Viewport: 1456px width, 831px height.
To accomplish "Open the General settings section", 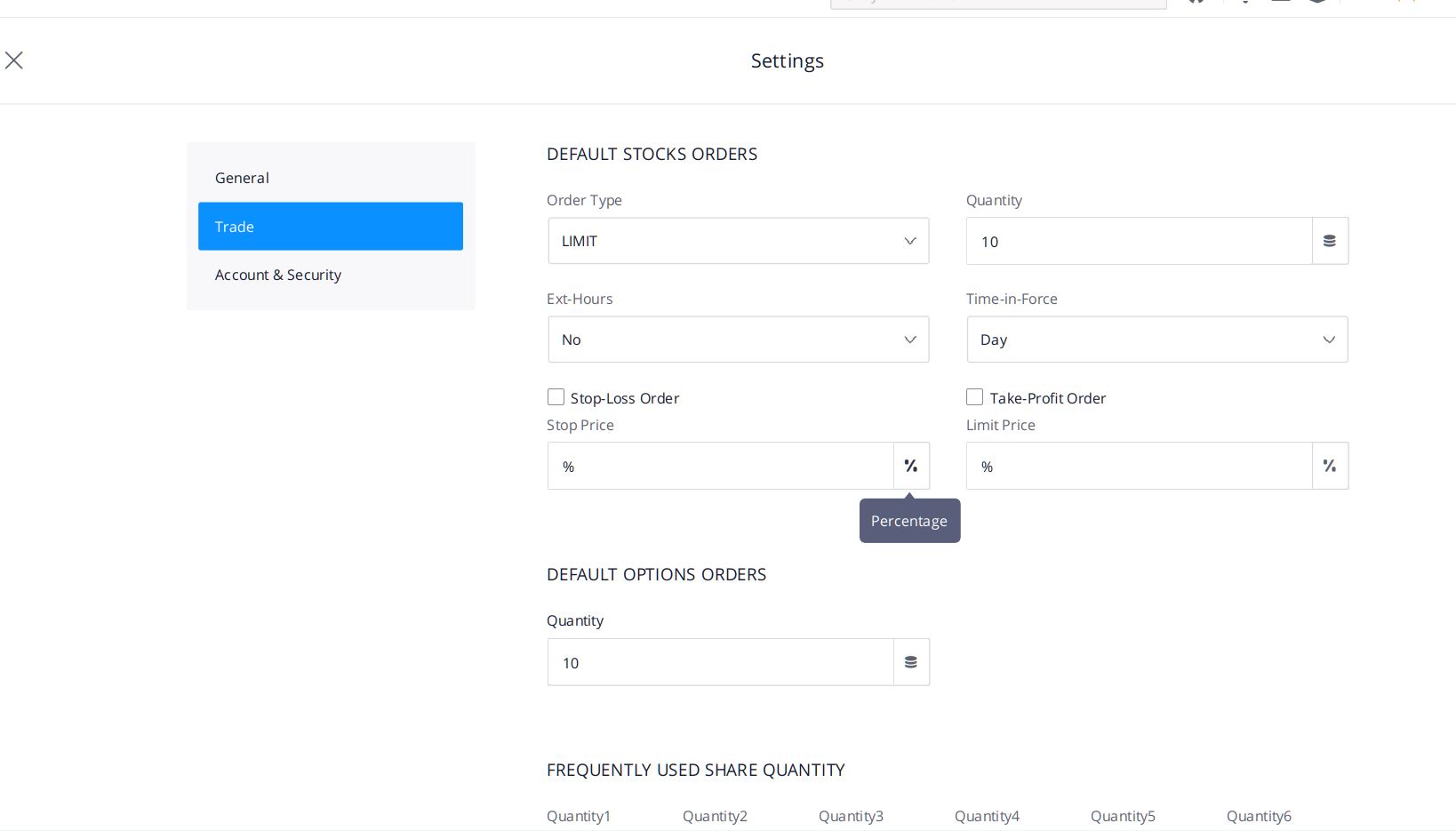I will [x=331, y=178].
